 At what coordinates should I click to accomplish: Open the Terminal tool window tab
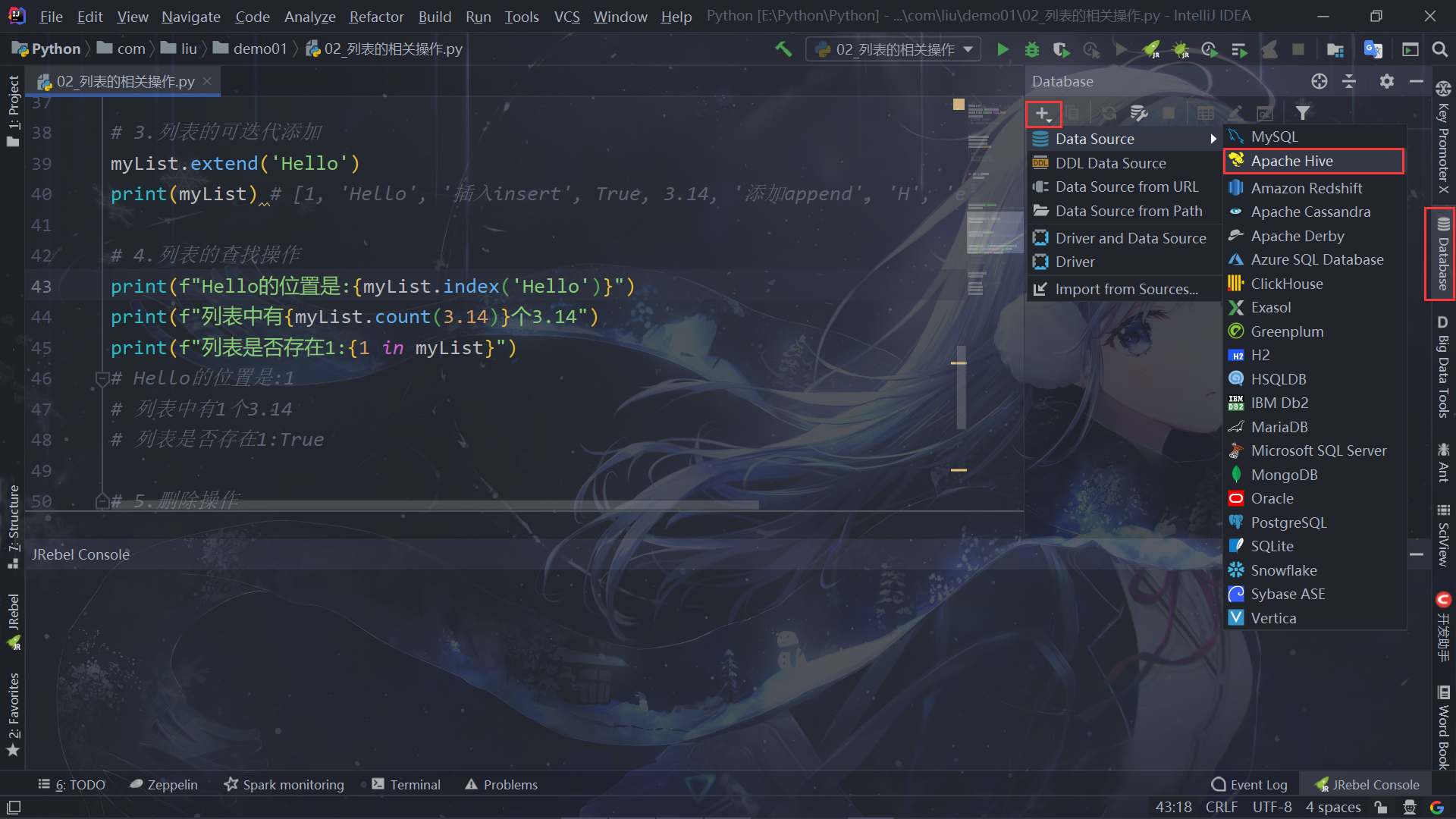point(406,785)
